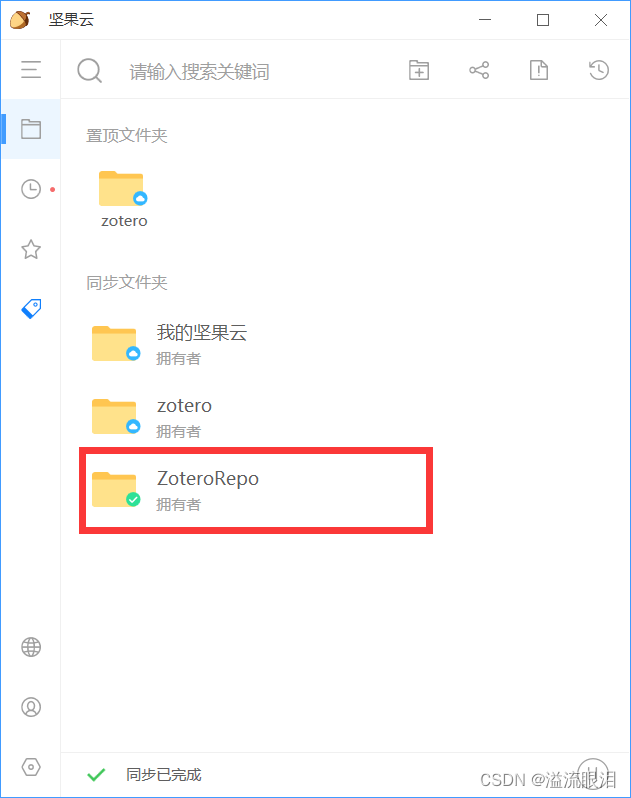Open the blue tags icon
The height and width of the screenshot is (798, 631).
[31, 308]
